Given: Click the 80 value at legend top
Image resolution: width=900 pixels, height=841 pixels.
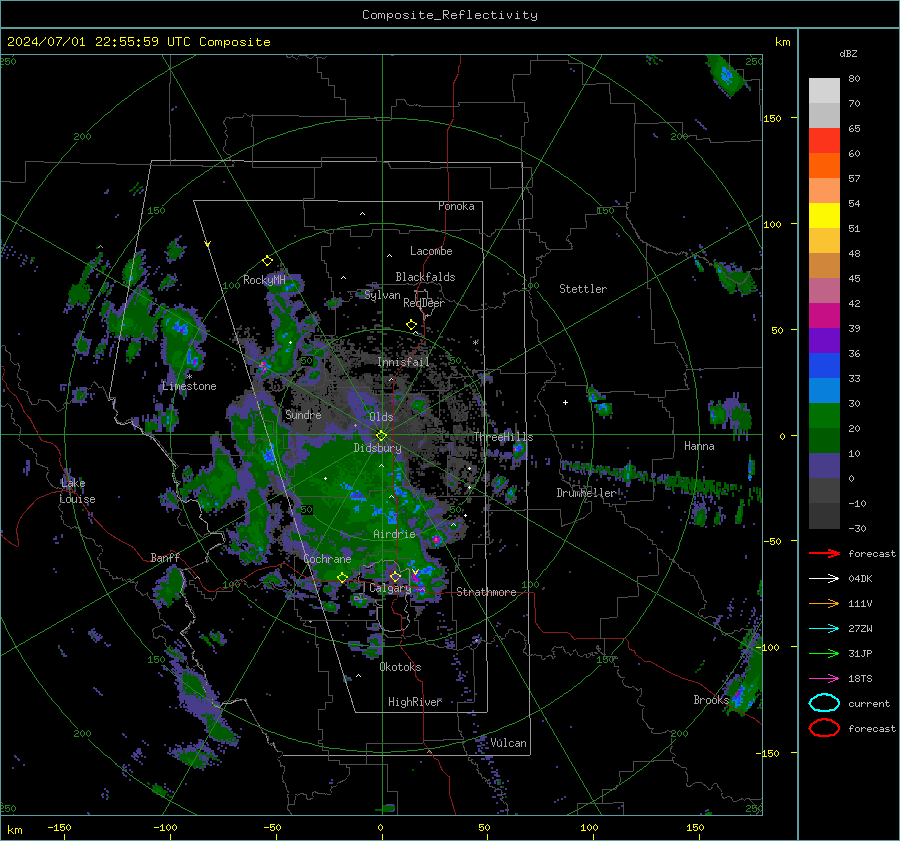Looking at the screenshot, I should (x=854, y=79).
